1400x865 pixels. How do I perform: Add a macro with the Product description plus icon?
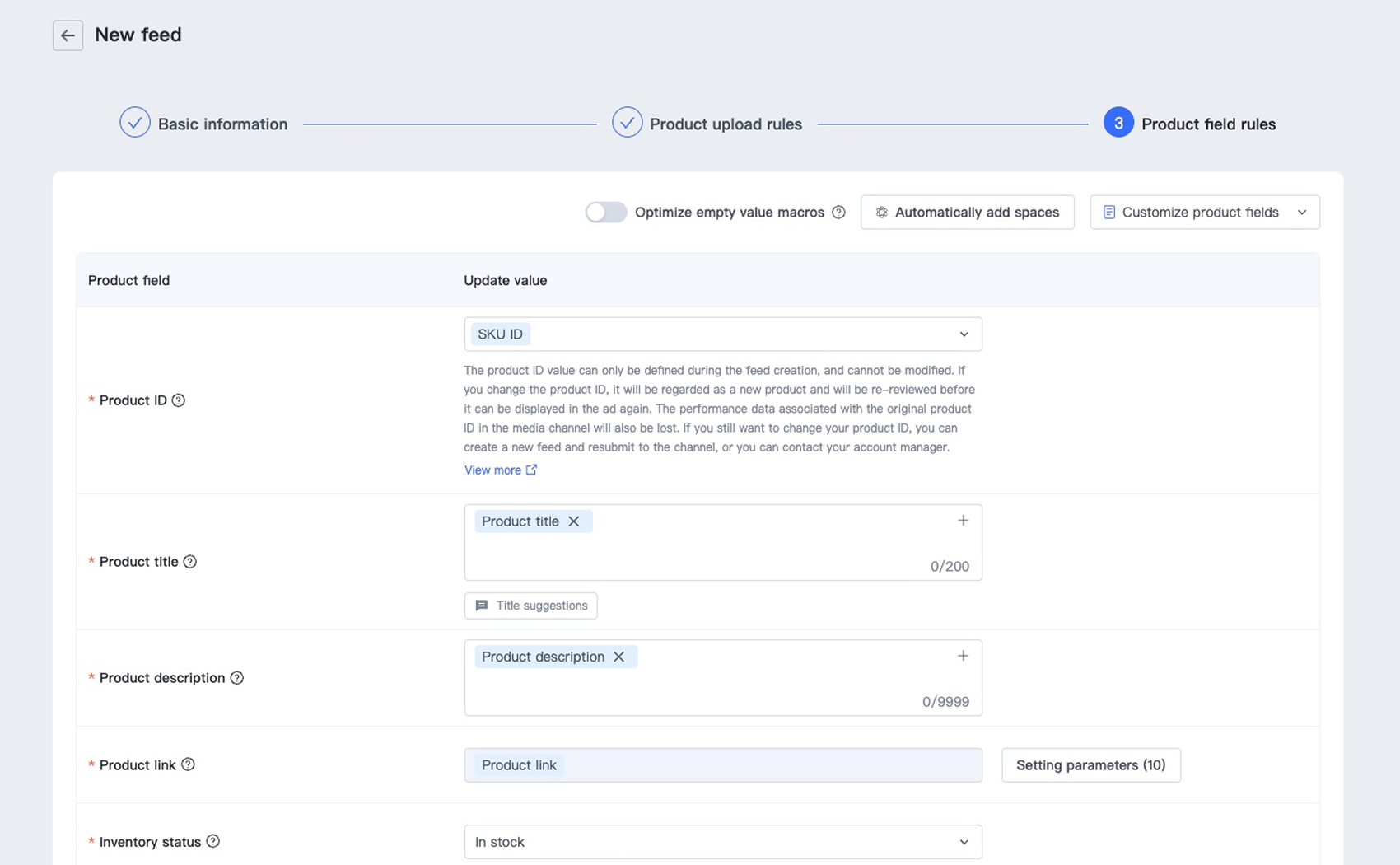point(963,656)
